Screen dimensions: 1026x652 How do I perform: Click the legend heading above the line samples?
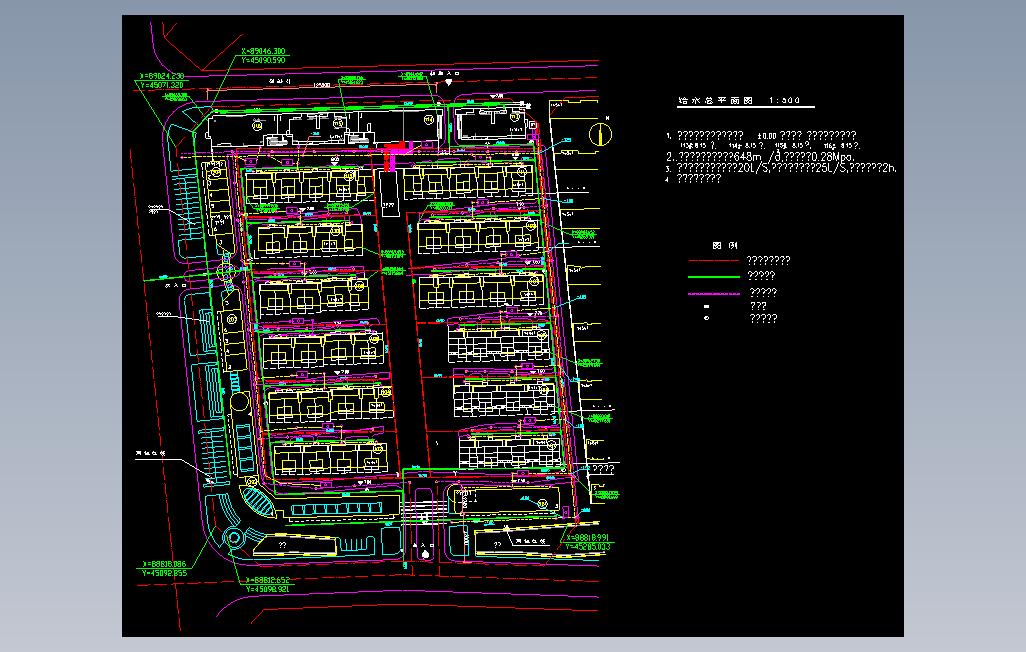click(x=725, y=245)
